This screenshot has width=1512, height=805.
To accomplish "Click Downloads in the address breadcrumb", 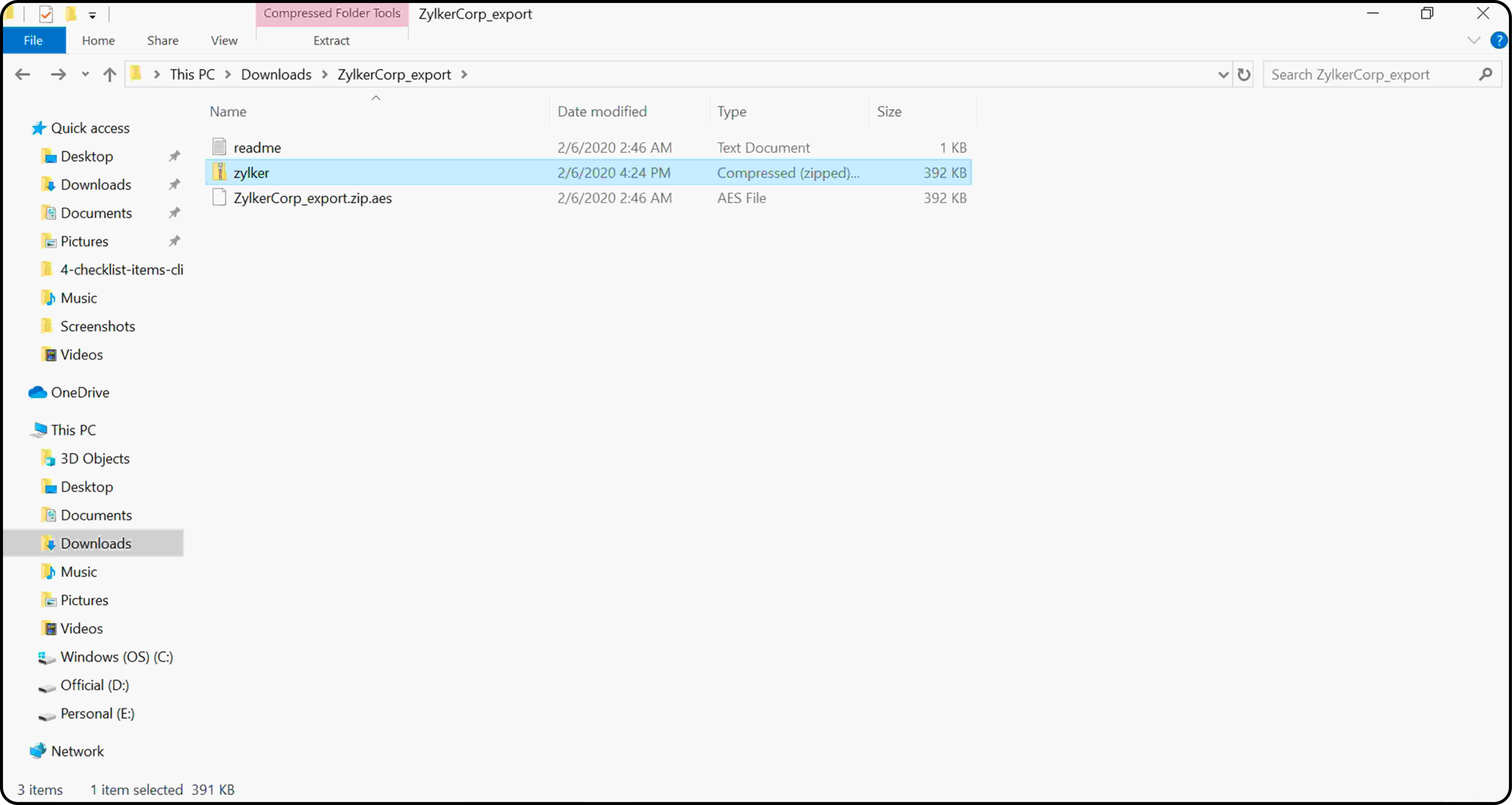I will point(276,75).
